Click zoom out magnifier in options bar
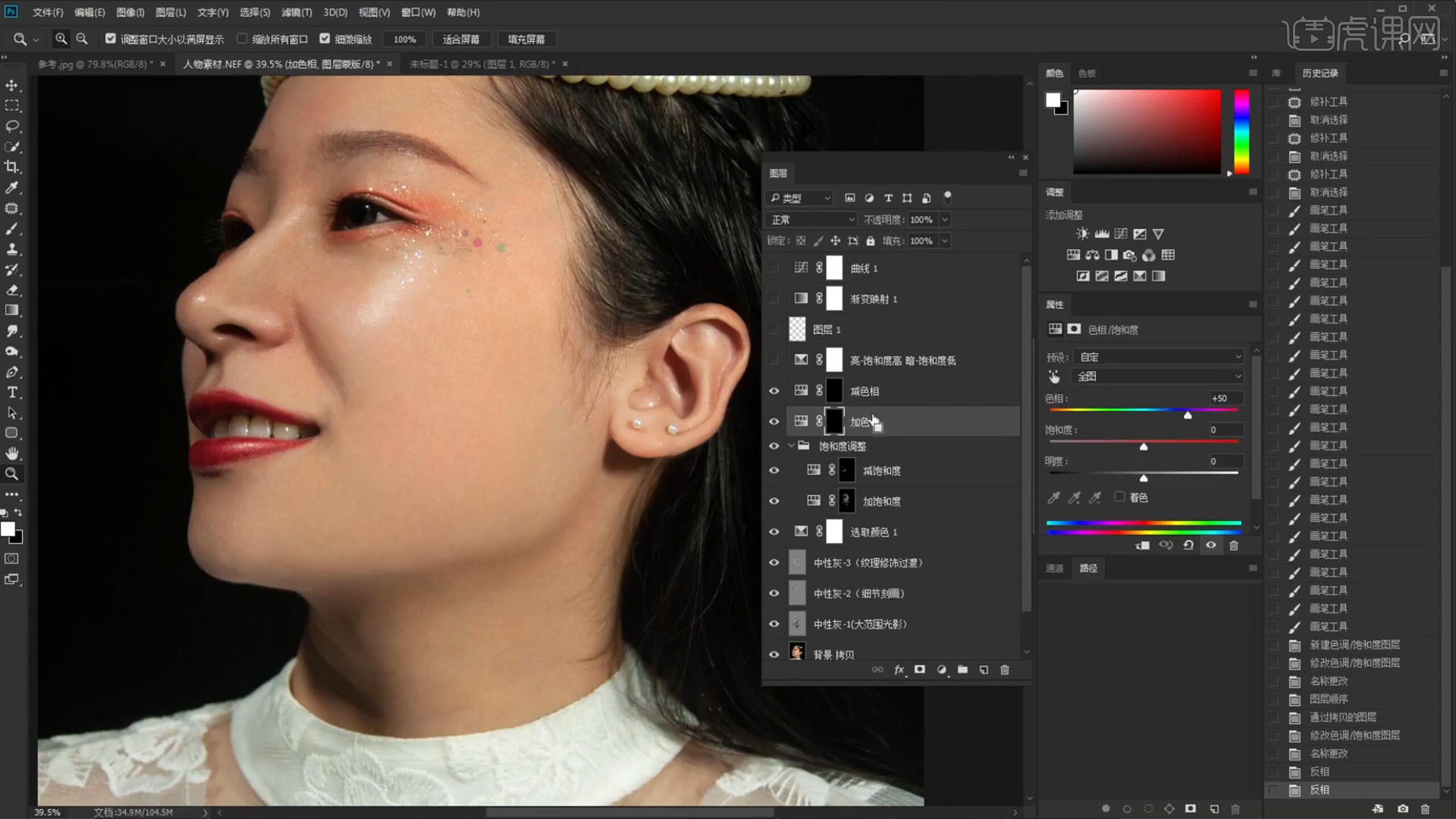 click(x=82, y=39)
